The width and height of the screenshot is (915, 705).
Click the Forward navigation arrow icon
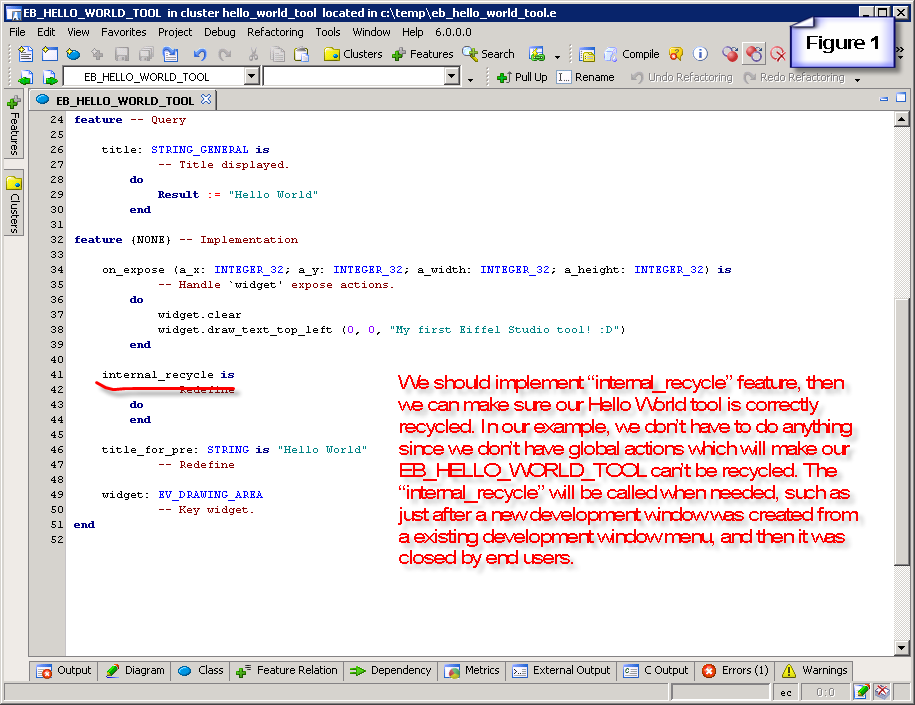click(50, 77)
